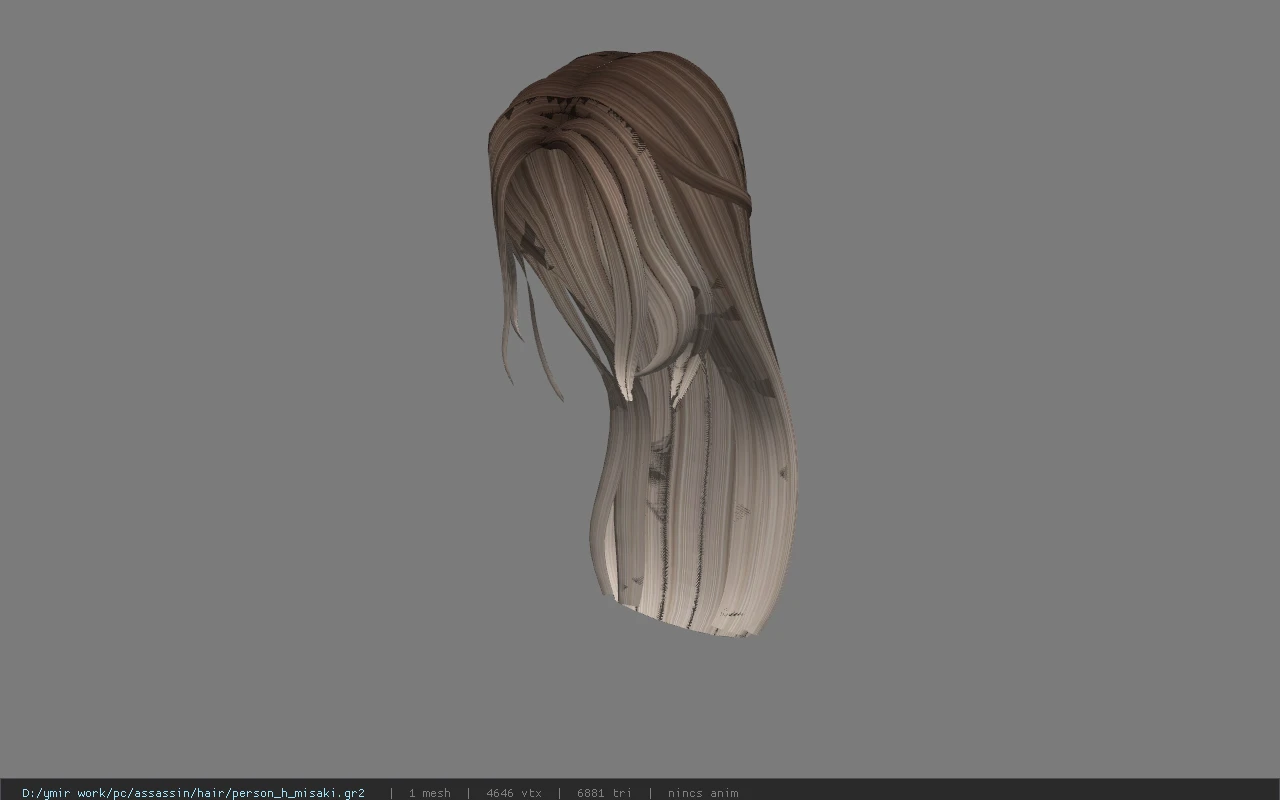Click the file path person_h_misaki.gr2 in status bar
The width and height of the screenshot is (1280, 800).
pyautogui.click(x=193, y=793)
